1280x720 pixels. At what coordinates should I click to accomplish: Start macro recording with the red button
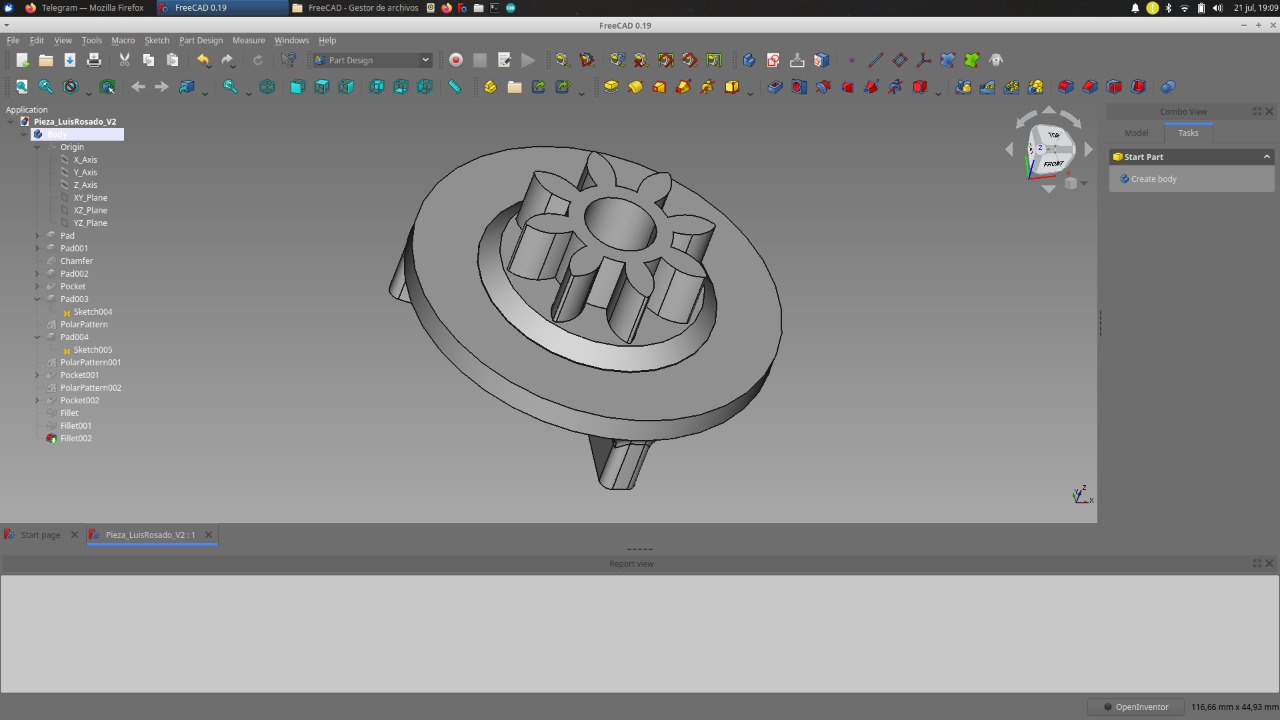456,60
